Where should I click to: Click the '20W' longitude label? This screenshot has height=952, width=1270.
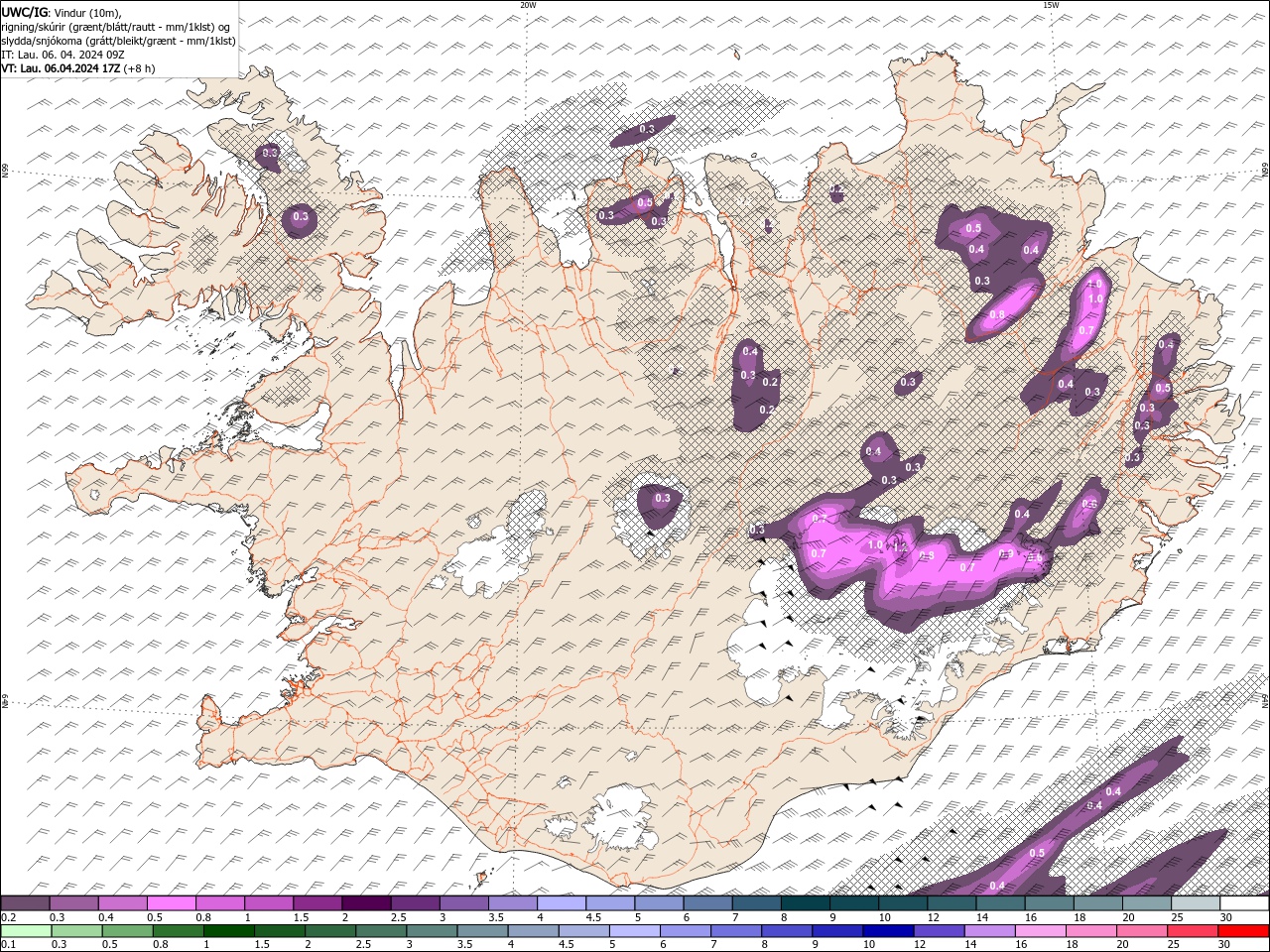tap(529, 5)
